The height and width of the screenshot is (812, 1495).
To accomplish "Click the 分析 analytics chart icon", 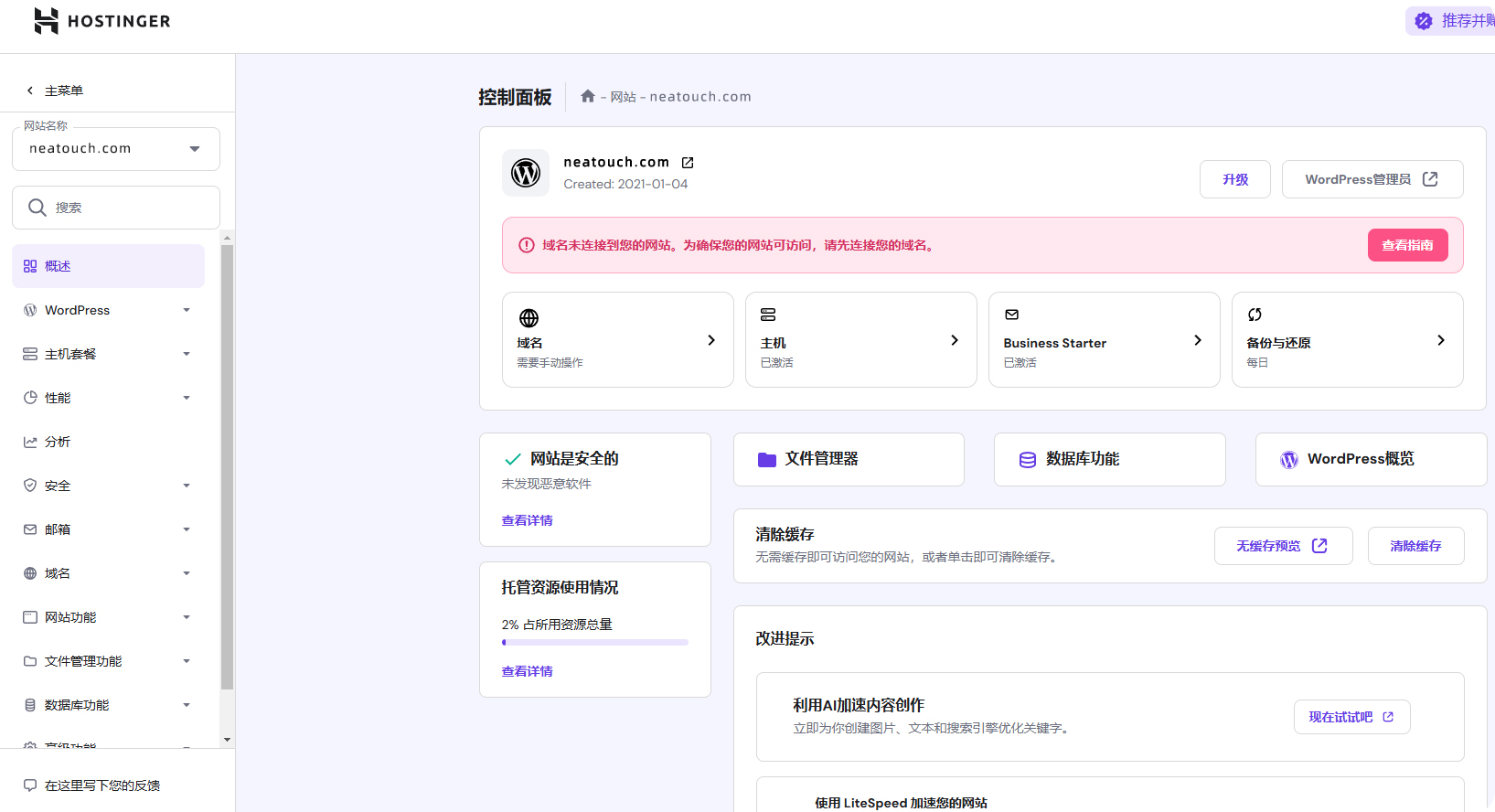I will pyautogui.click(x=30, y=442).
